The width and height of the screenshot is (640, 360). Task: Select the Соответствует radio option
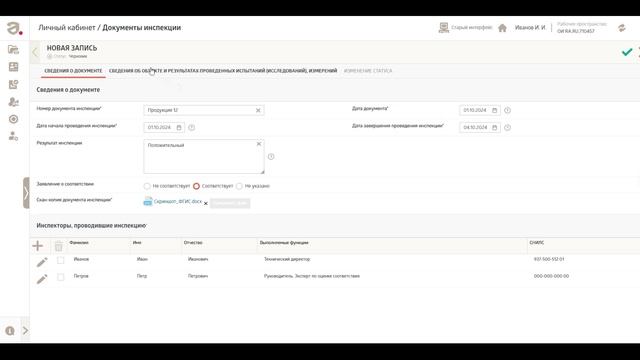point(196,186)
